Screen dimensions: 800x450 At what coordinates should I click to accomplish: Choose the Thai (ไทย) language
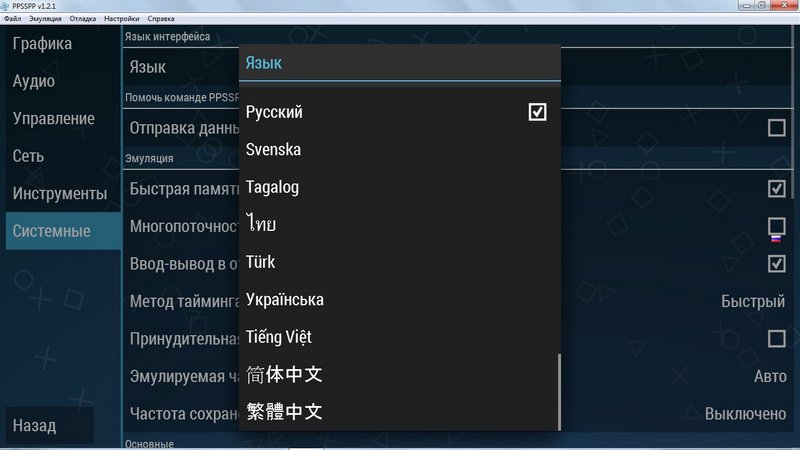point(399,224)
